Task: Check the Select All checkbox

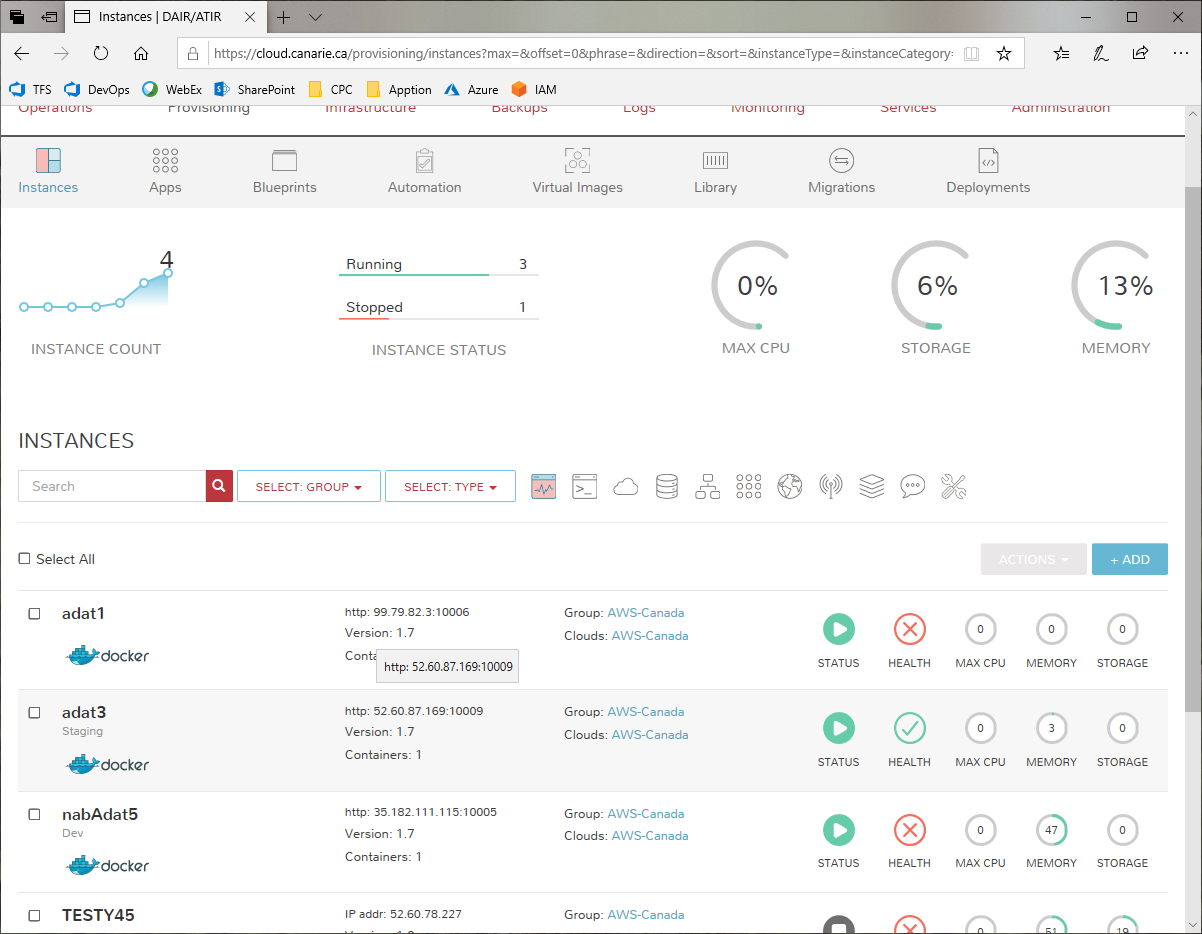Action: [x=25, y=559]
